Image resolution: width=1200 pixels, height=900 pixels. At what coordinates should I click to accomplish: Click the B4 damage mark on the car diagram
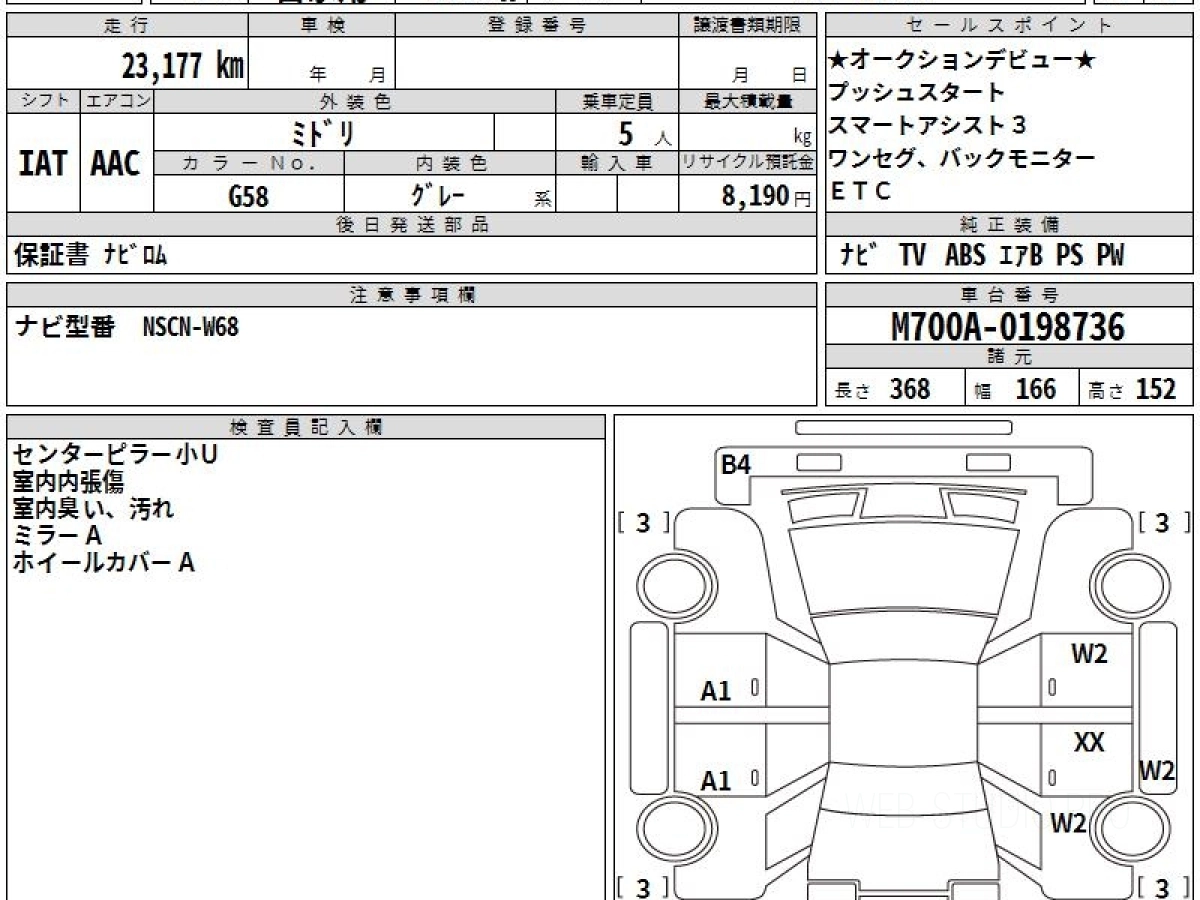click(736, 465)
